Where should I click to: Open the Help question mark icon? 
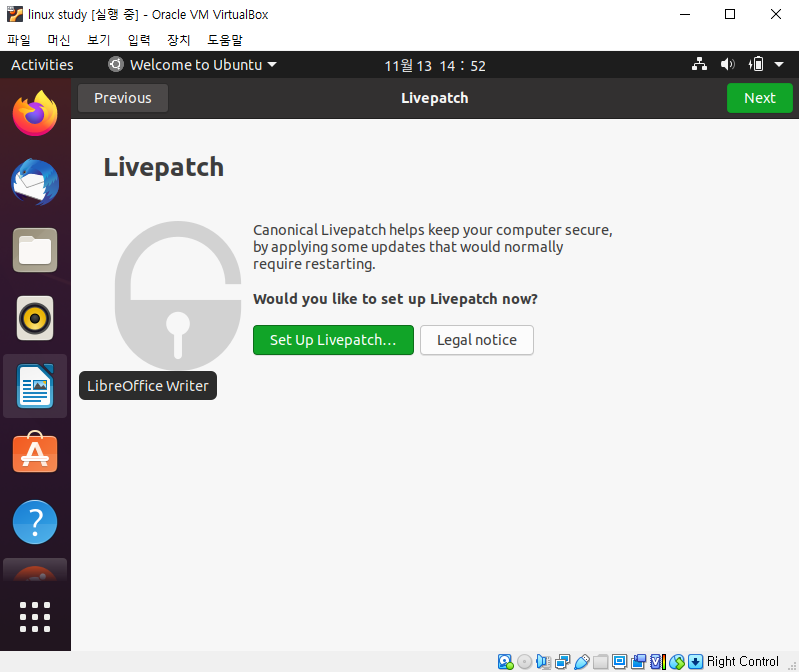coord(35,522)
